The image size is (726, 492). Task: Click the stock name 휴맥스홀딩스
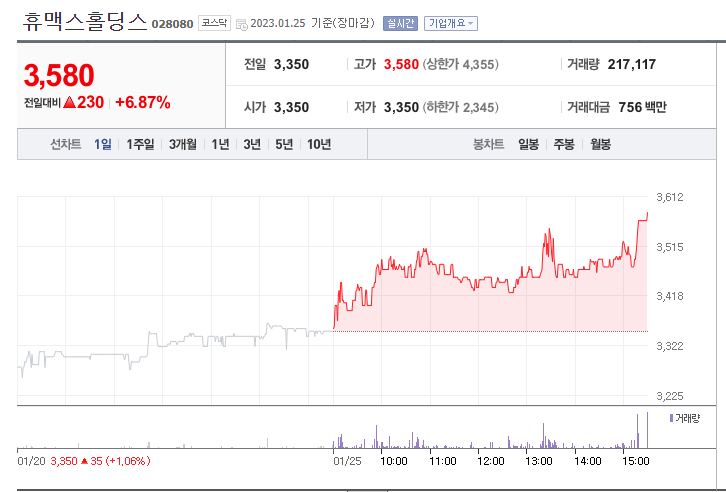click(x=85, y=22)
